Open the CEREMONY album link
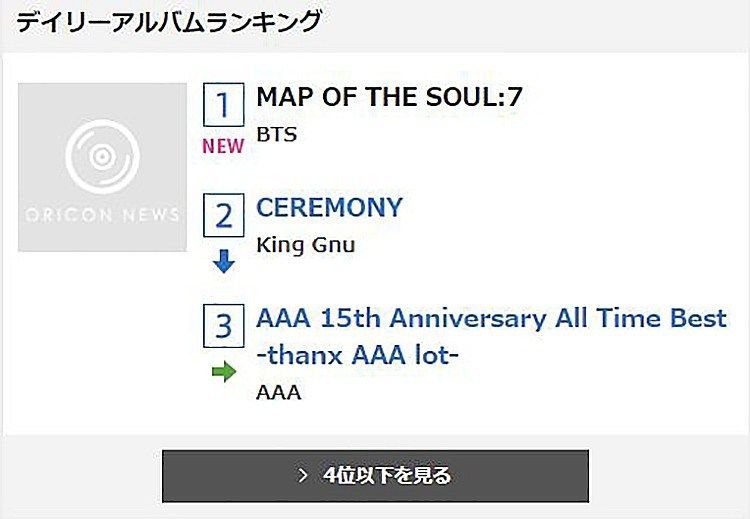Viewport: 750px width, 519px height. coord(329,207)
